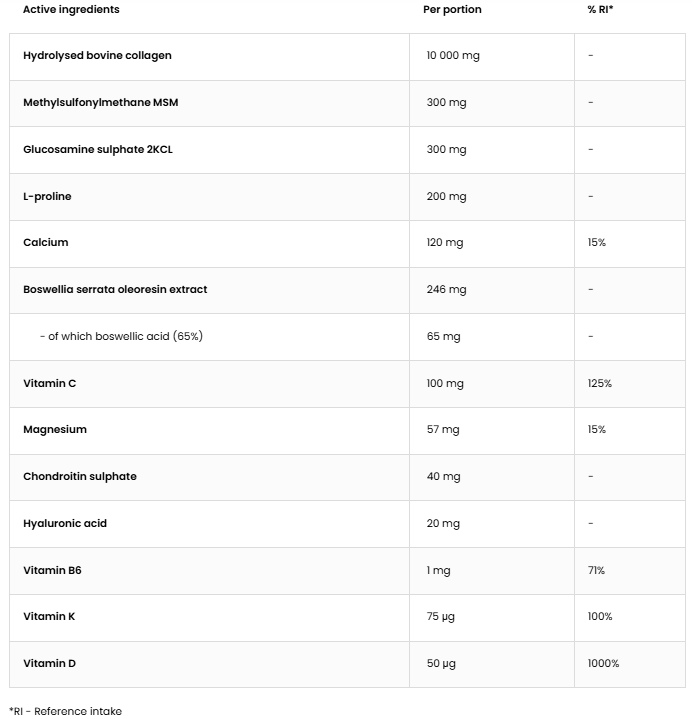The width and height of the screenshot is (692, 719).
Task: Click the Per portion column header
Action: click(452, 9)
